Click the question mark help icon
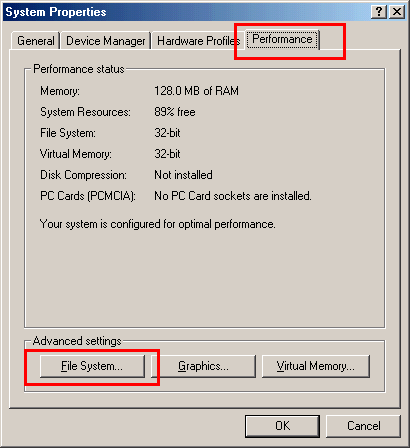The height and width of the screenshot is (448, 410). (x=379, y=12)
